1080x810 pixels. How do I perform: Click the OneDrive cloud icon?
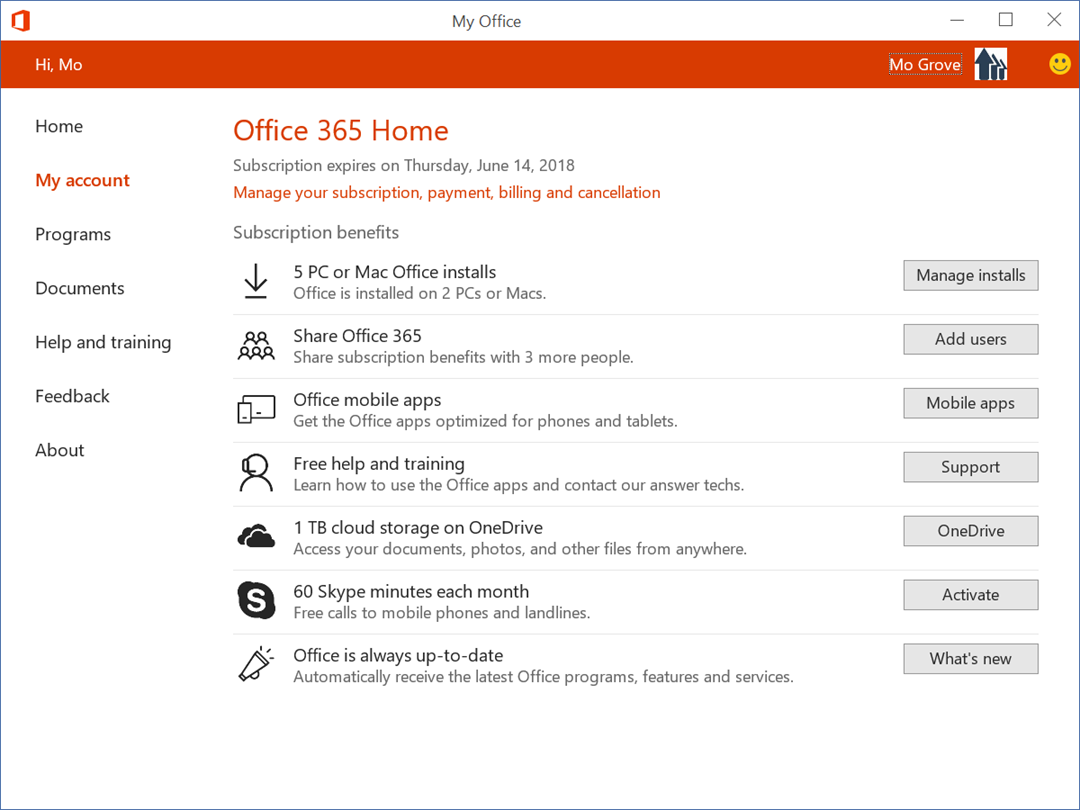[256, 536]
